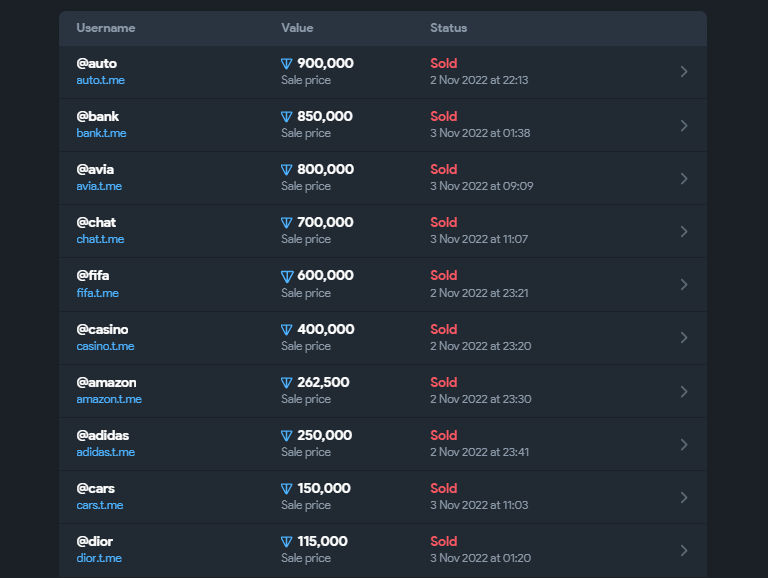Click the date 2 Nov 2022 at 22:13
This screenshot has height=578, width=768.
(479, 80)
